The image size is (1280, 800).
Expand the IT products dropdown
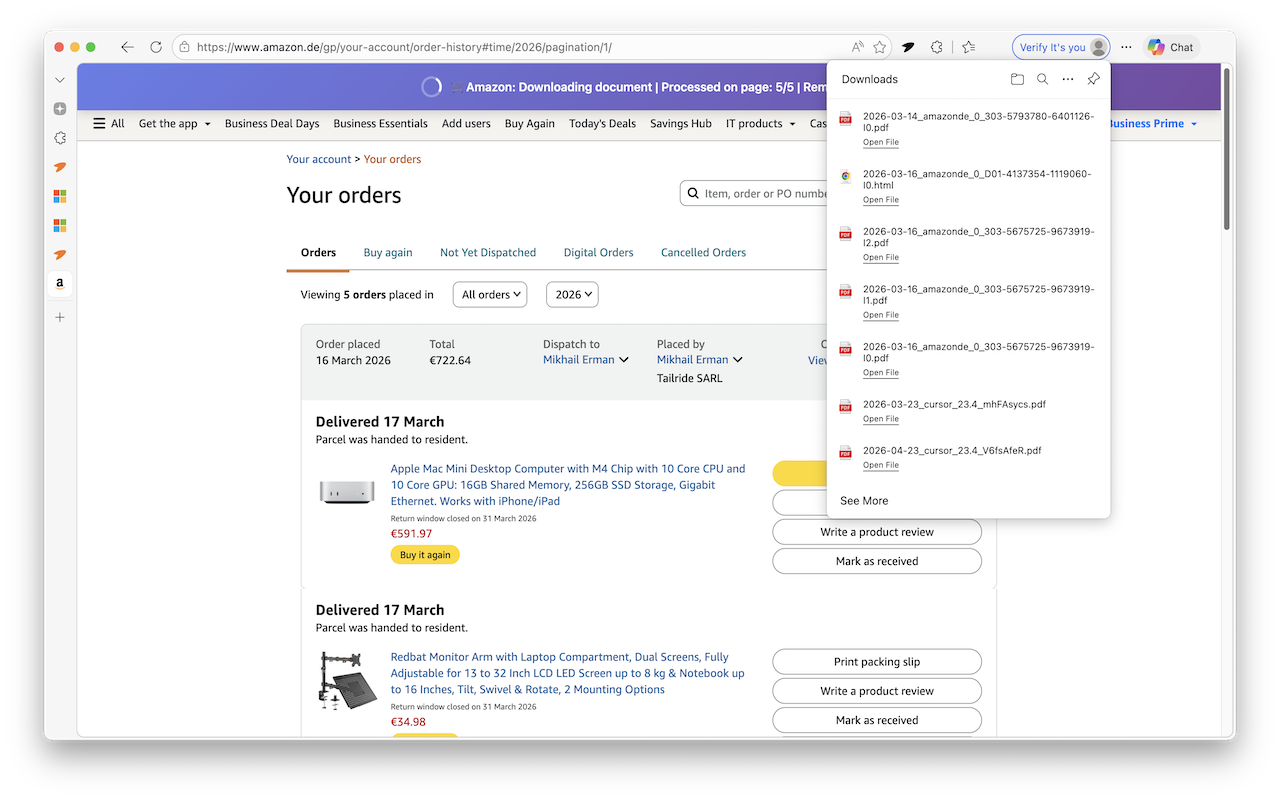click(x=760, y=124)
